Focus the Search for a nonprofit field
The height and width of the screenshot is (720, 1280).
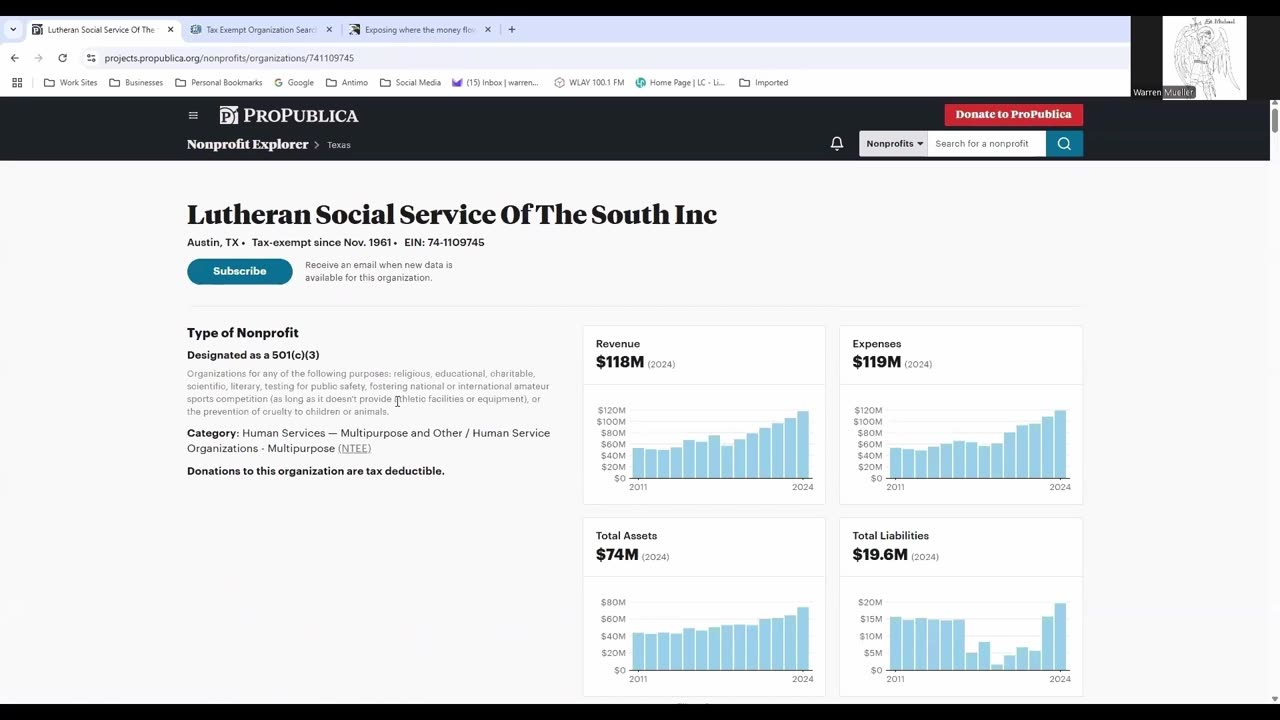point(987,144)
